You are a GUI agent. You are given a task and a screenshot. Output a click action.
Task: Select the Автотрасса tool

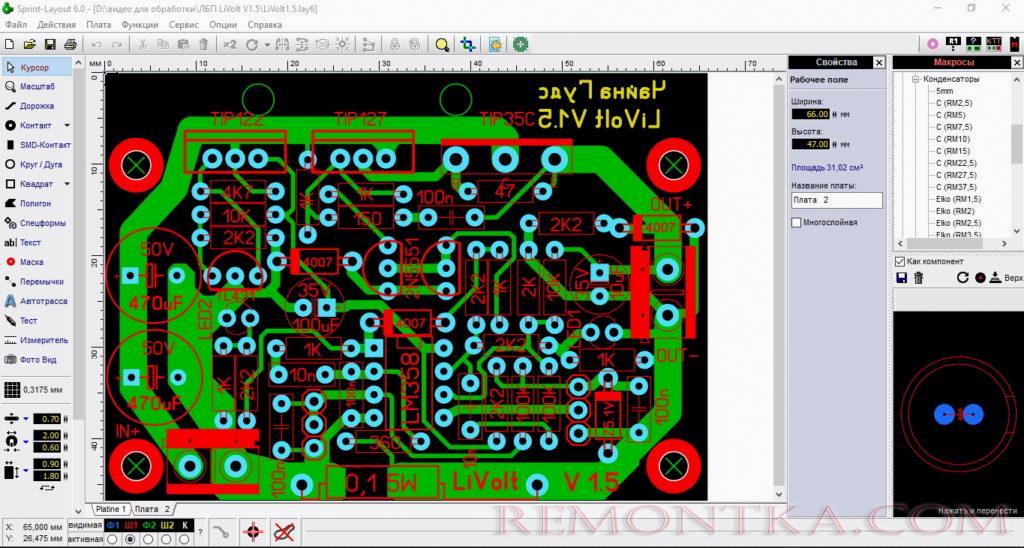point(37,301)
